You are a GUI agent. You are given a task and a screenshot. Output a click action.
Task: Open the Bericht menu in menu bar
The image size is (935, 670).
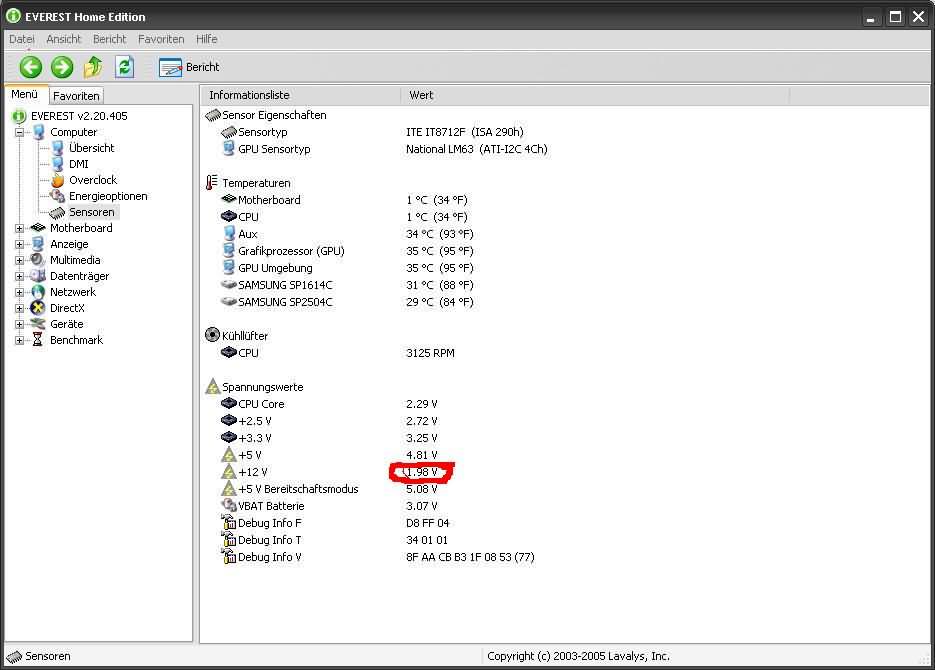110,39
